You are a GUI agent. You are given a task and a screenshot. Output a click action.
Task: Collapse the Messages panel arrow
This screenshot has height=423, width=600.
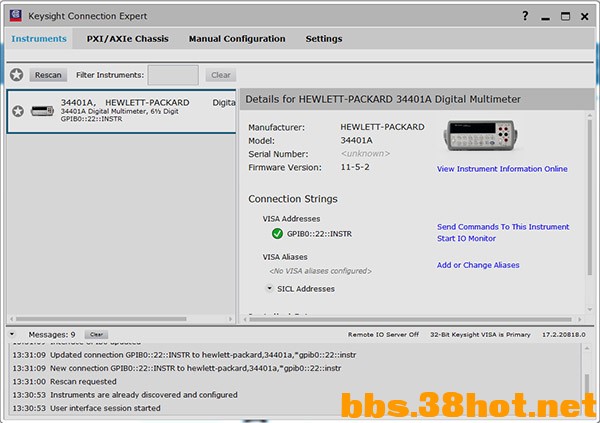pos(12,334)
